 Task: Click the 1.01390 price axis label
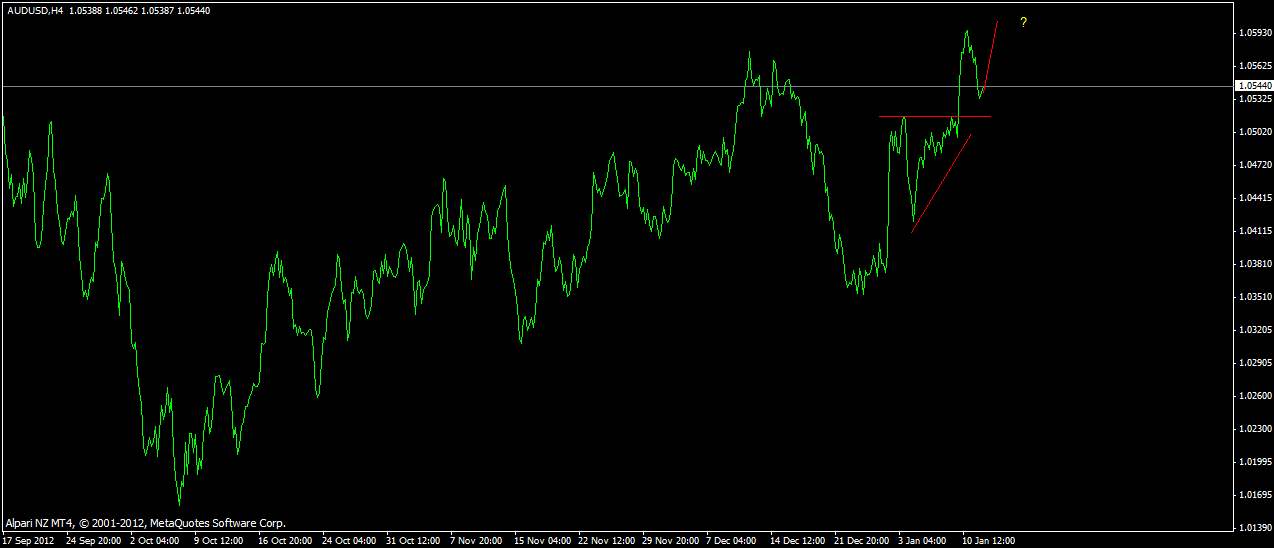pyautogui.click(x=1254, y=528)
